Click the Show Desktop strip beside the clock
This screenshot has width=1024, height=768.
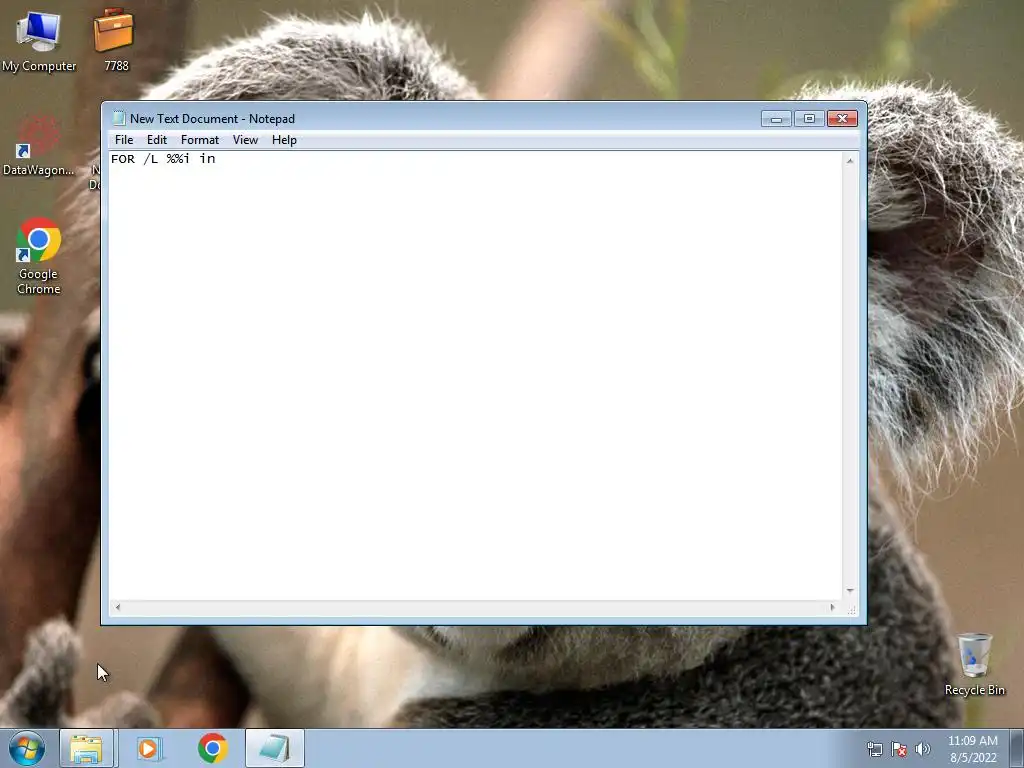coord(1017,748)
